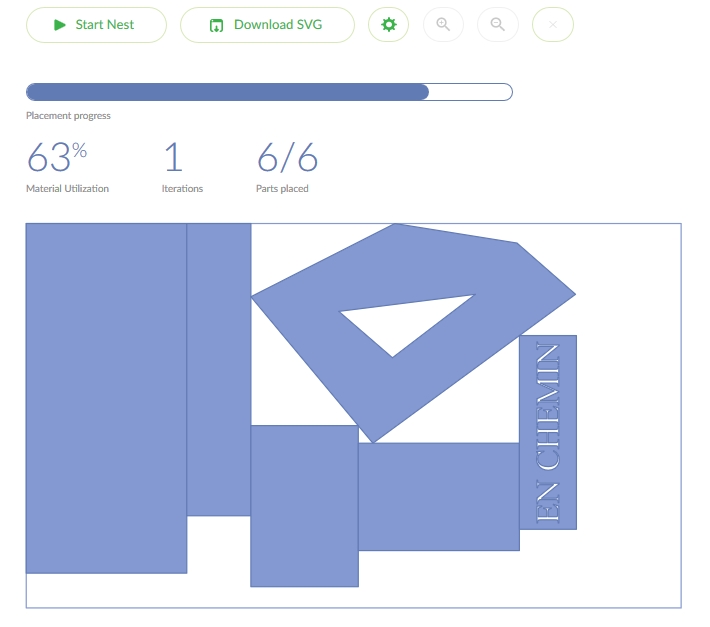Click the zoom in magnifier icon
This screenshot has width=710, height=627.
(x=443, y=25)
